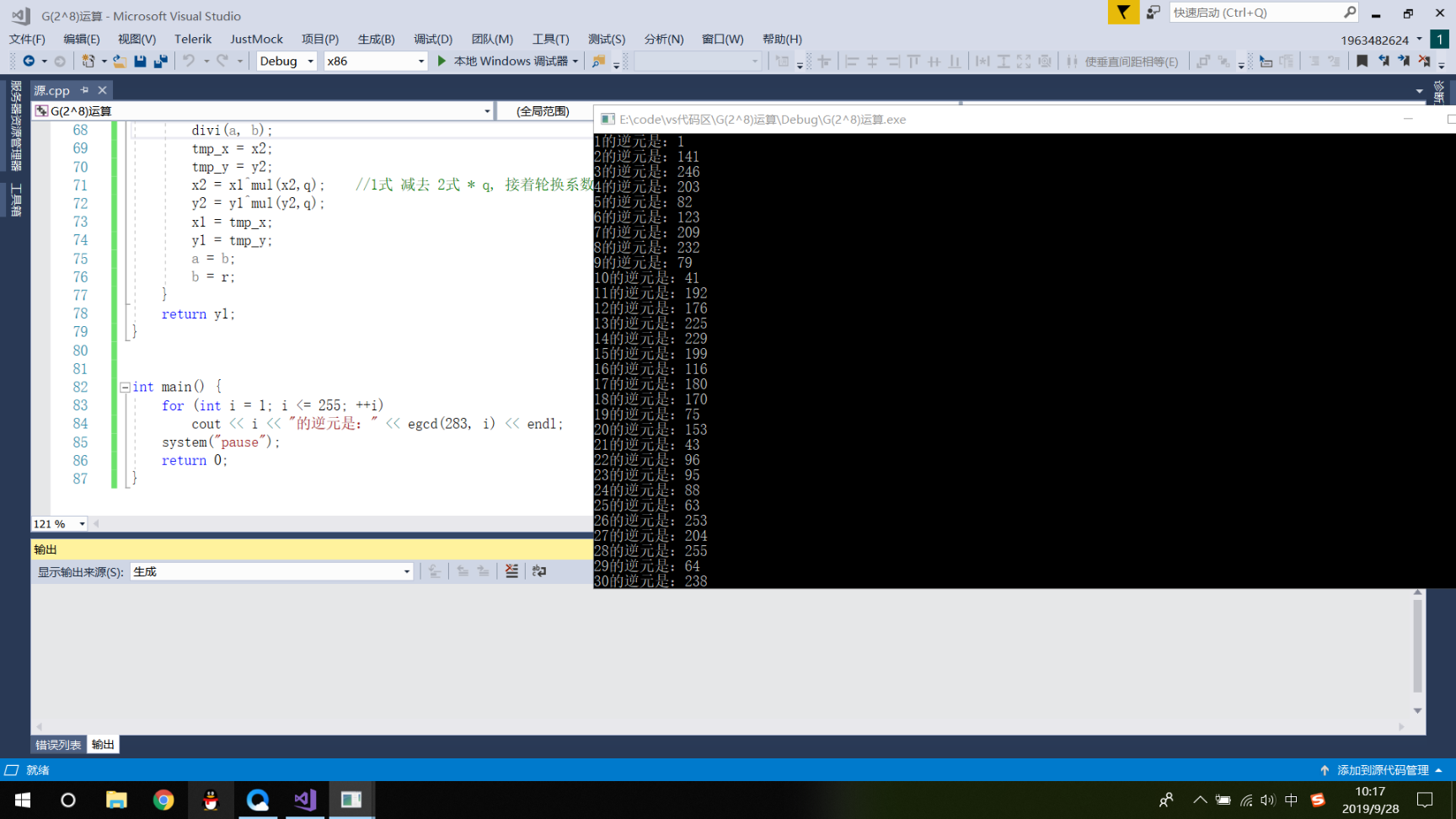Switch to the 错误列表 tab

pos(58,745)
